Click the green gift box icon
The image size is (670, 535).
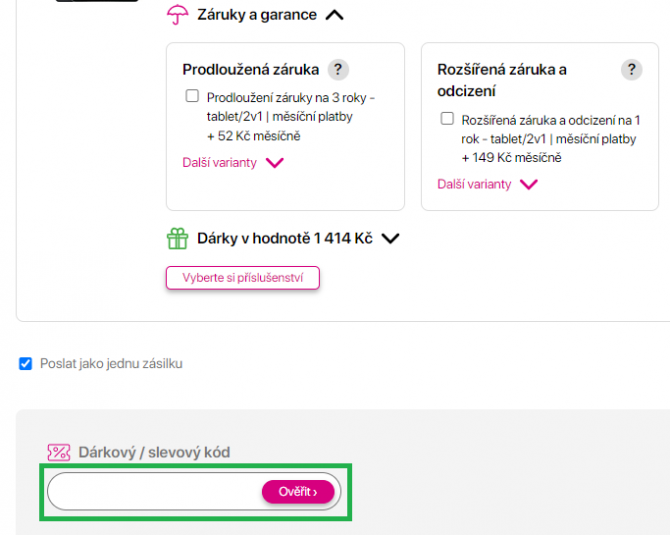(177, 238)
